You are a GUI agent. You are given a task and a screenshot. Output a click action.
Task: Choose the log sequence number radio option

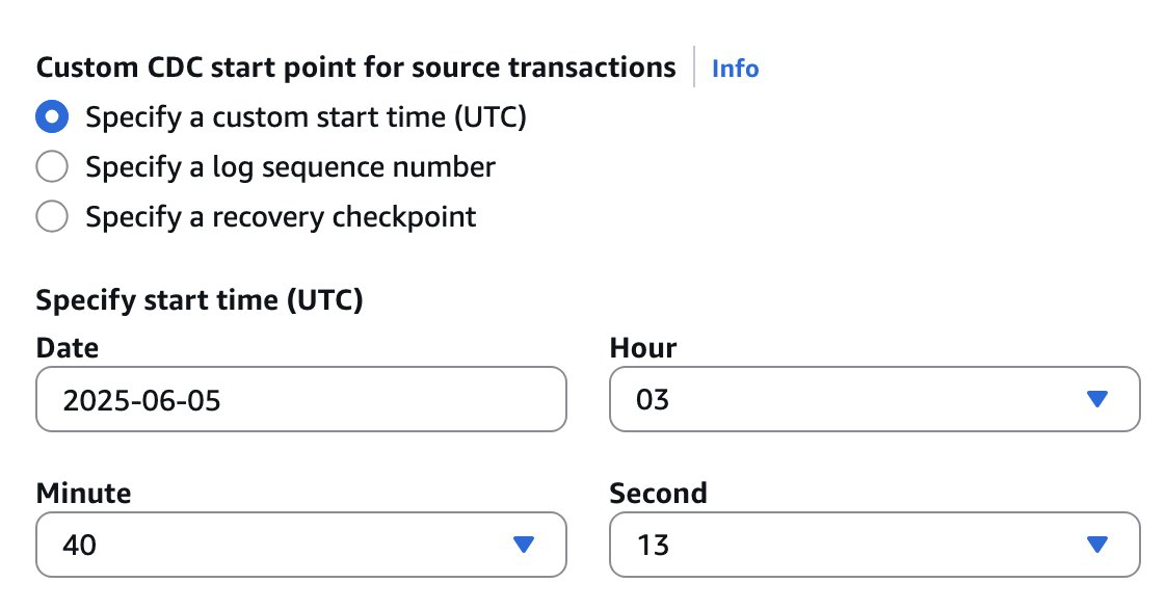click(x=52, y=167)
